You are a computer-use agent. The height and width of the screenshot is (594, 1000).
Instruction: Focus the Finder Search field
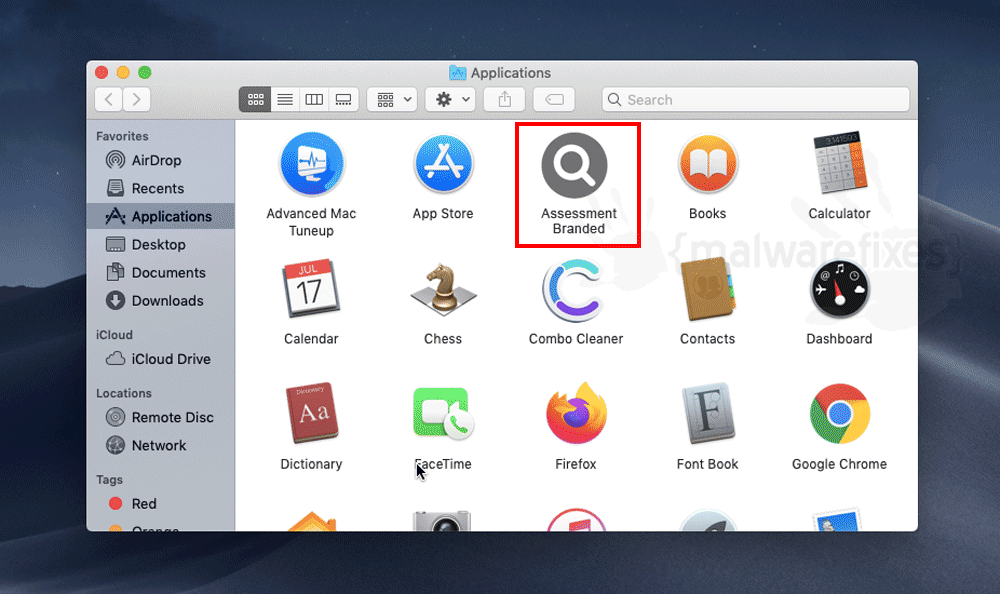[x=756, y=100]
